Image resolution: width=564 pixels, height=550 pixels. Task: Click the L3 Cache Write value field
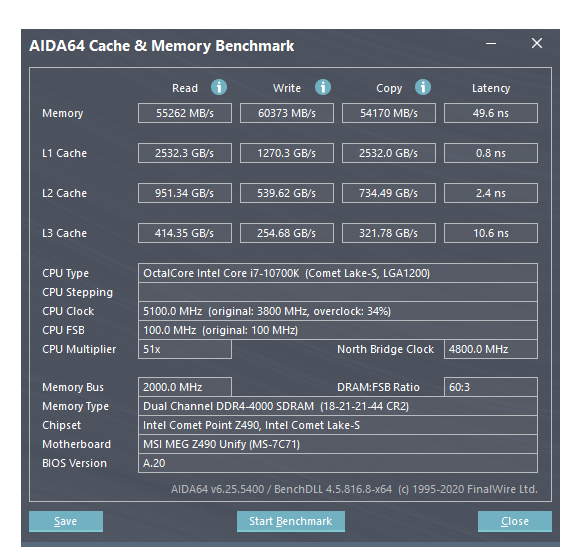click(287, 233)
